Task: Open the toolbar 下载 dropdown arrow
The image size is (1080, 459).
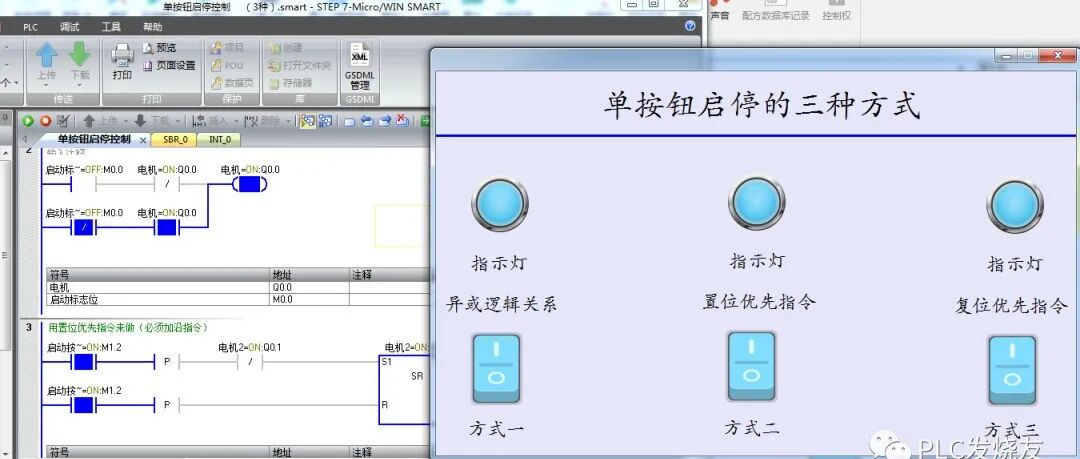Action: click(x=178, y=121)
